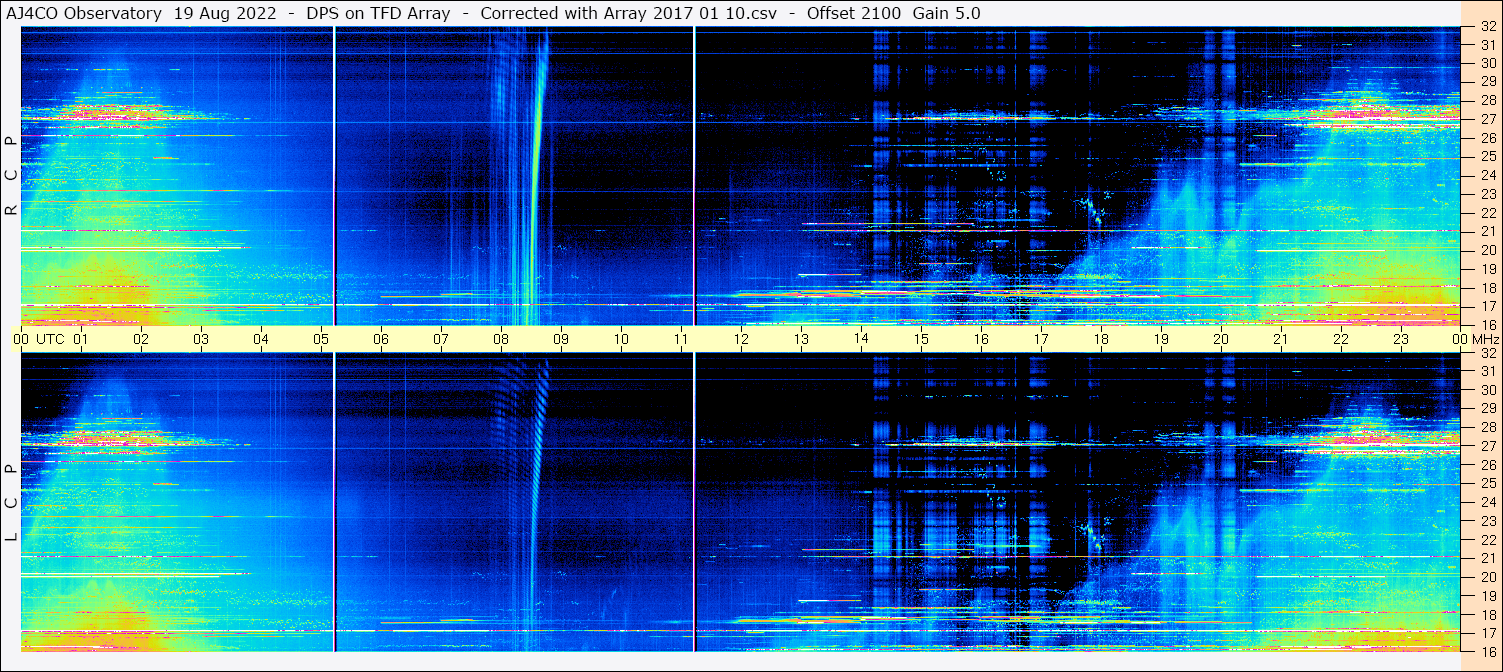
Task: Click the 'UTC' label on the time axis
Action: (50, 339)
